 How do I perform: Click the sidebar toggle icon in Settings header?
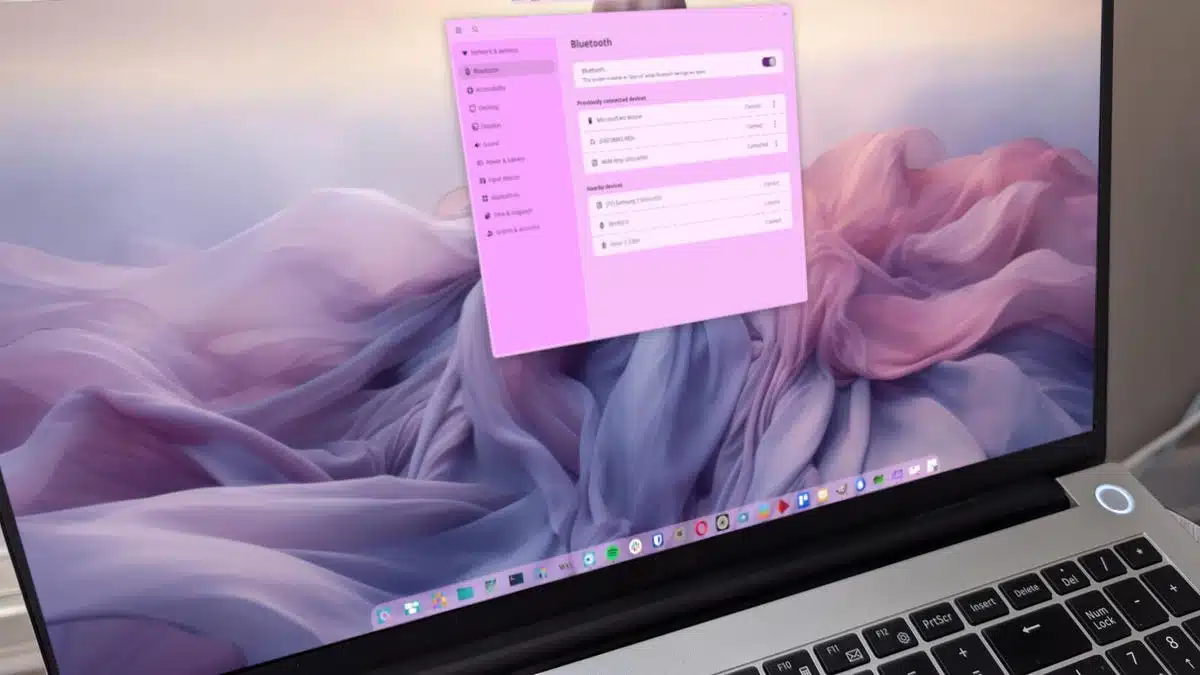point(458,30)
